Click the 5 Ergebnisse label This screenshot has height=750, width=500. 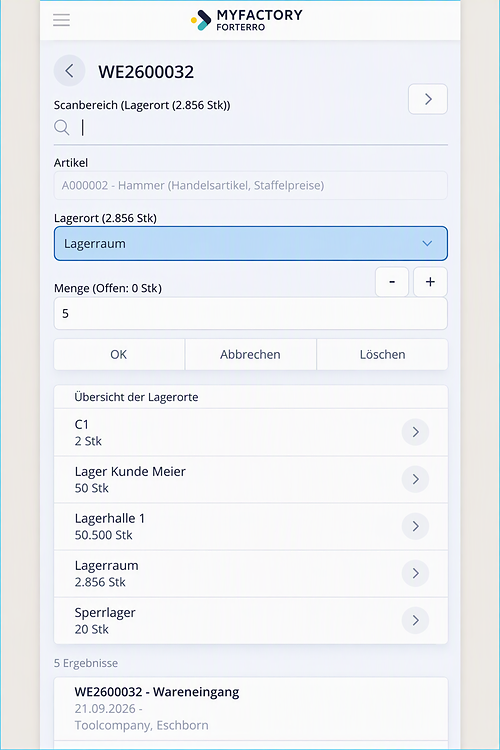(86, 663)
